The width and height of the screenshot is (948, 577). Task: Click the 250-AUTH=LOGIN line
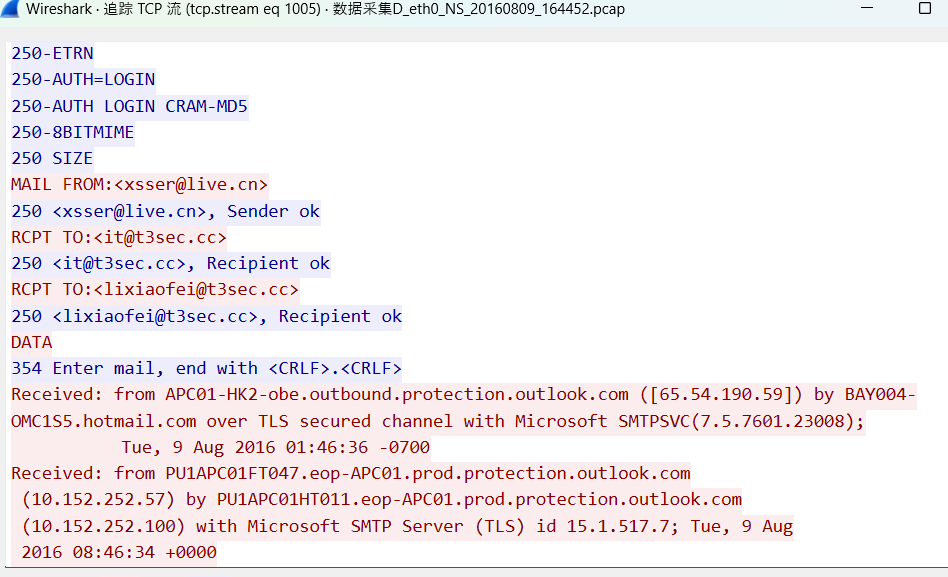click(83, 79)
